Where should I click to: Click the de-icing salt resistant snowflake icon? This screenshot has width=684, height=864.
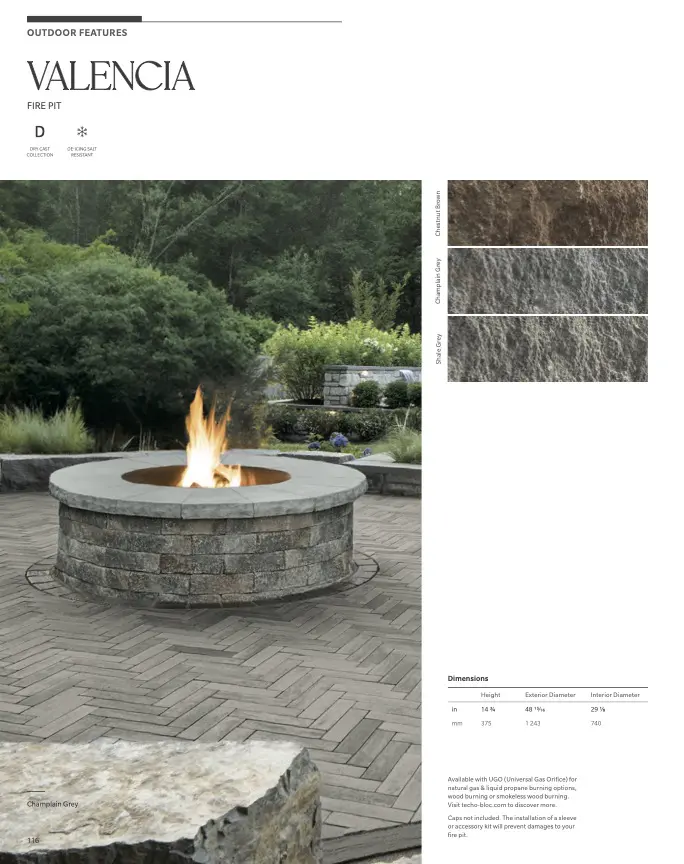(x=82, y=132)
